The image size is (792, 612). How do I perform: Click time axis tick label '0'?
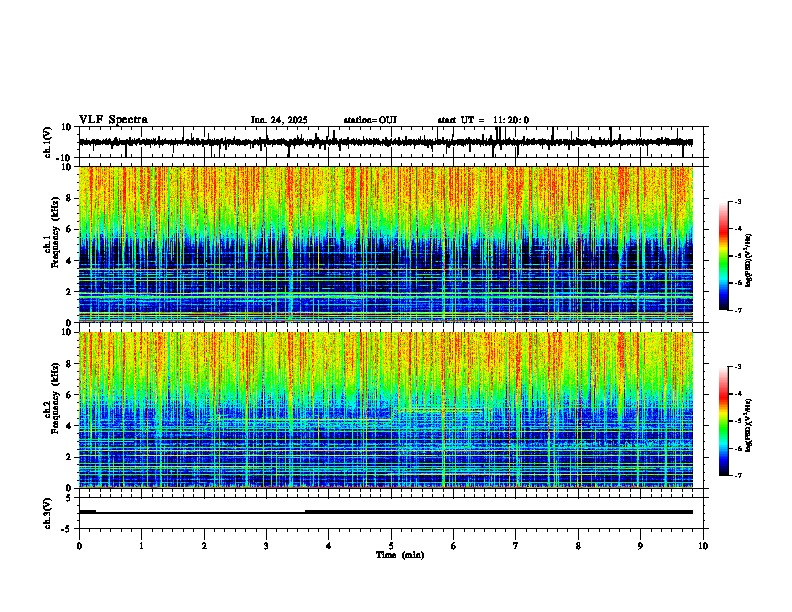(79, 546)
